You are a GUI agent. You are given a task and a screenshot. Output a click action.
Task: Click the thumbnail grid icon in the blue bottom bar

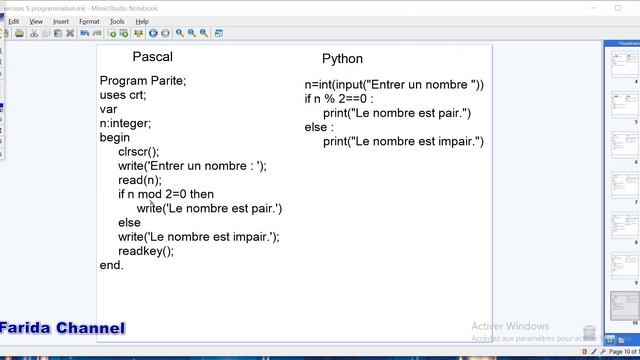click(x=610, y=340)
